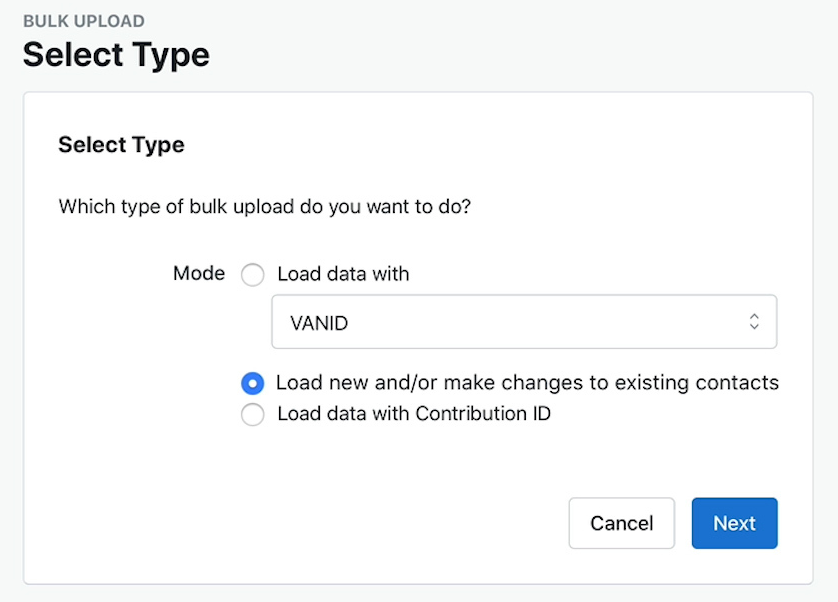The image size is (838, 602).
Task: Click the Select Type page heading
Action: coord(116,54)
